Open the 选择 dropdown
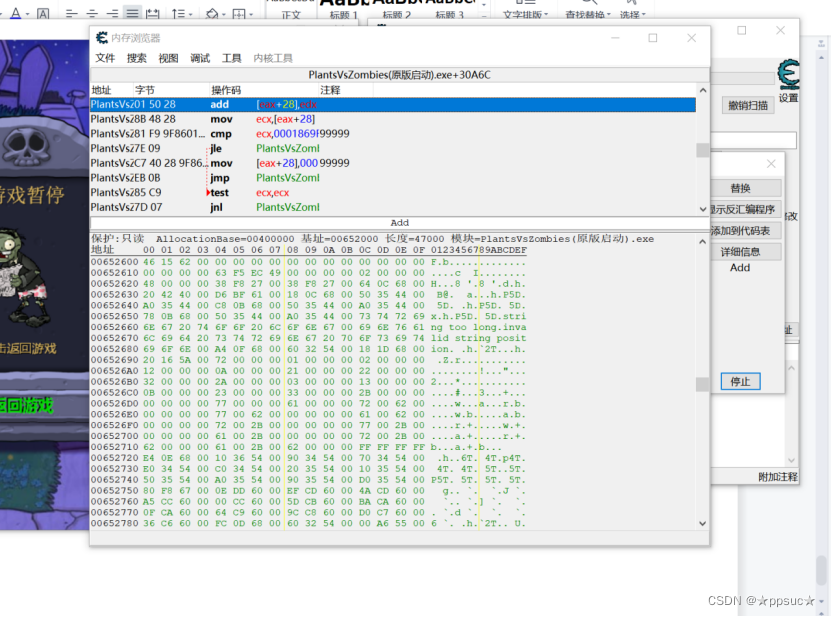831x617 pixels. 633,14
